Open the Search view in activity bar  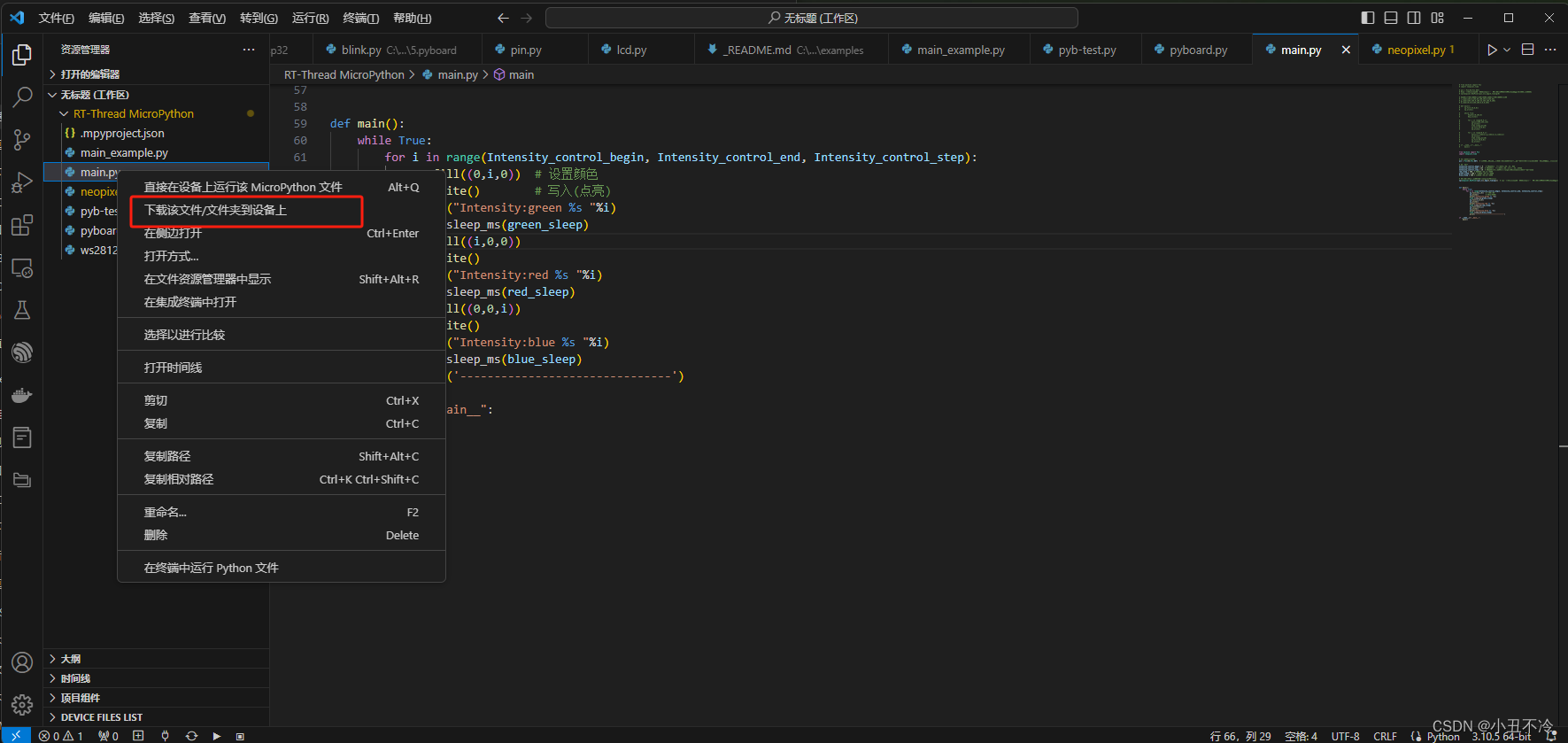click(x=22, y=97)
